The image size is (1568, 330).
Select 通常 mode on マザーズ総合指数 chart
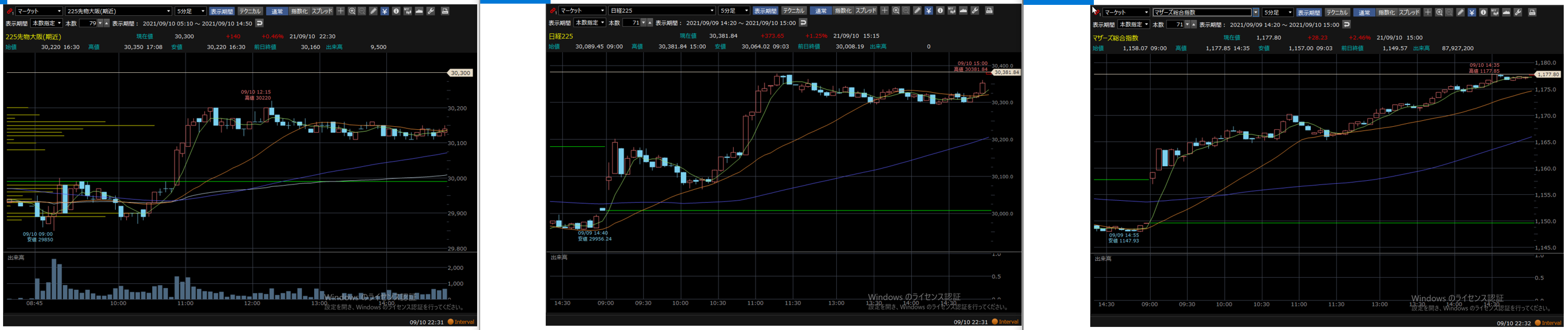tap(1364, 12)
